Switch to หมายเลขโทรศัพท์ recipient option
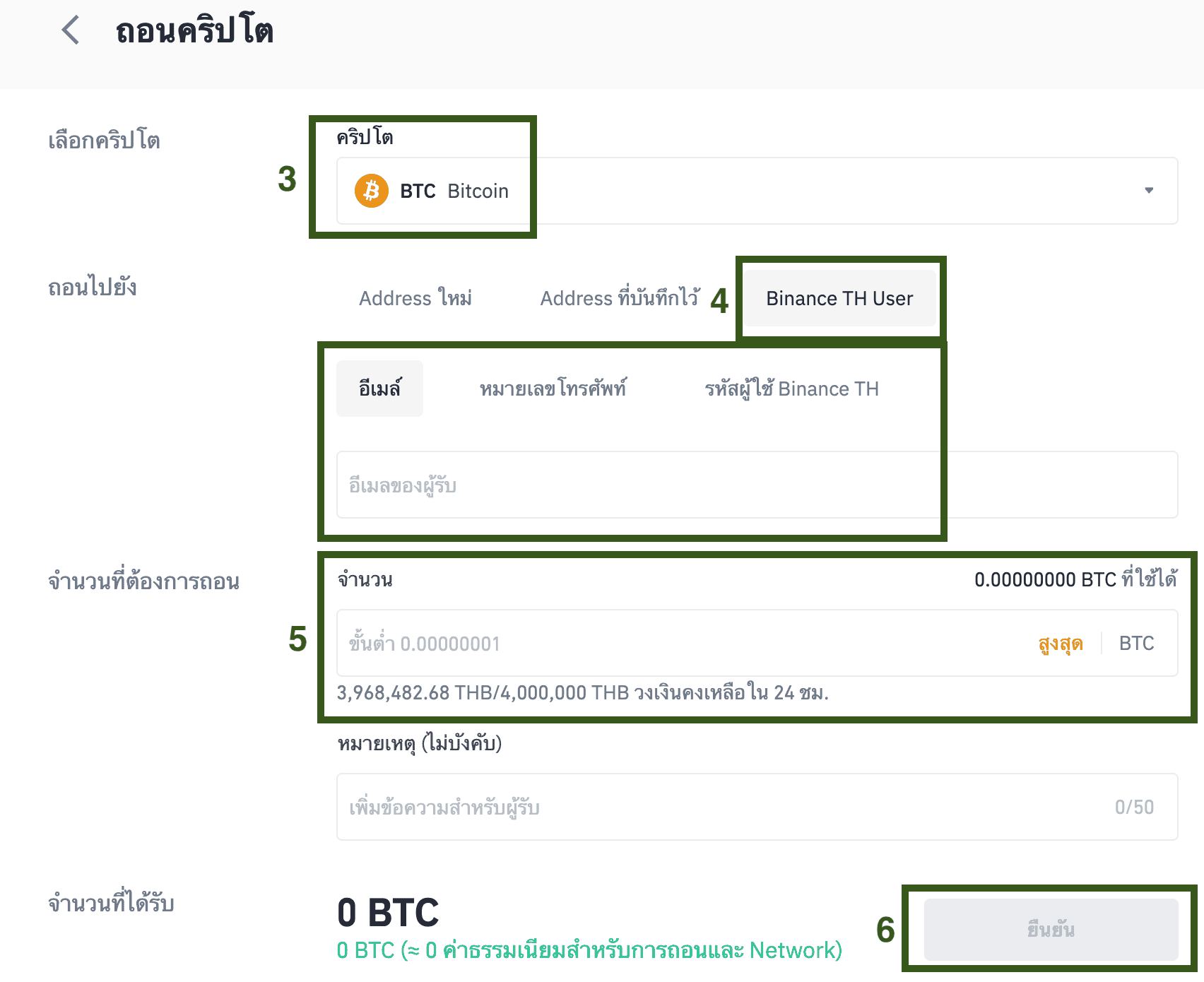The width and height of the screenshot is (1204, 982). click(x=553, y=389)
